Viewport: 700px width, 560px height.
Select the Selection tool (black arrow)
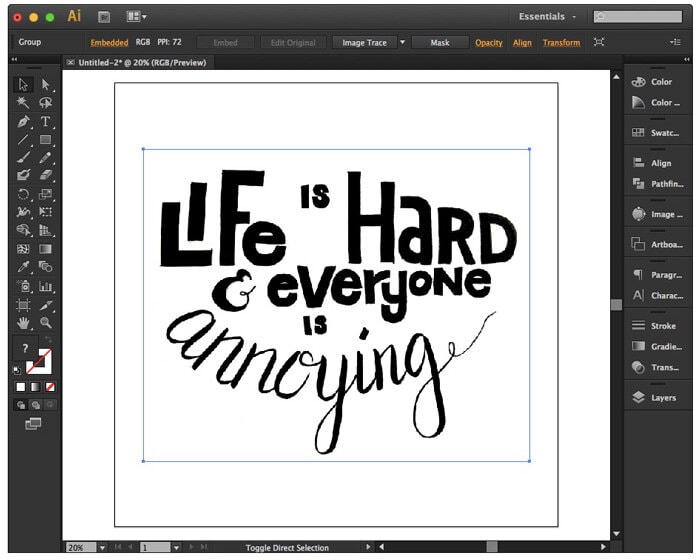pyautogui.click(x=23, y=84)
